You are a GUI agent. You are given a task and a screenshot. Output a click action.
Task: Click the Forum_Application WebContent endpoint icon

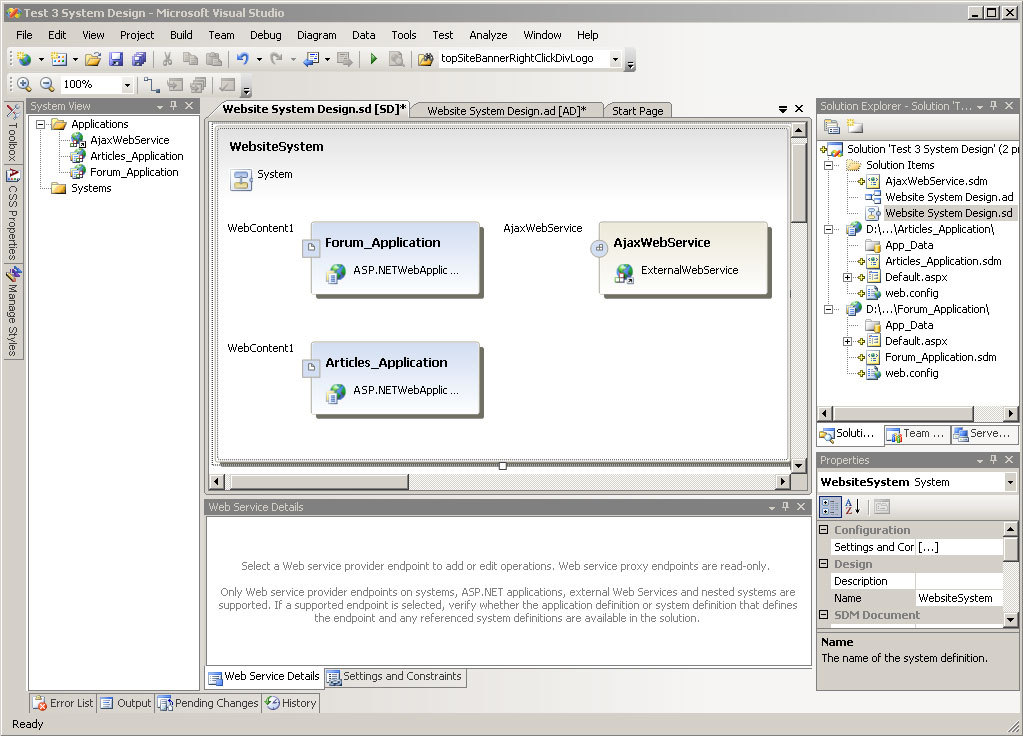(311, 248)
